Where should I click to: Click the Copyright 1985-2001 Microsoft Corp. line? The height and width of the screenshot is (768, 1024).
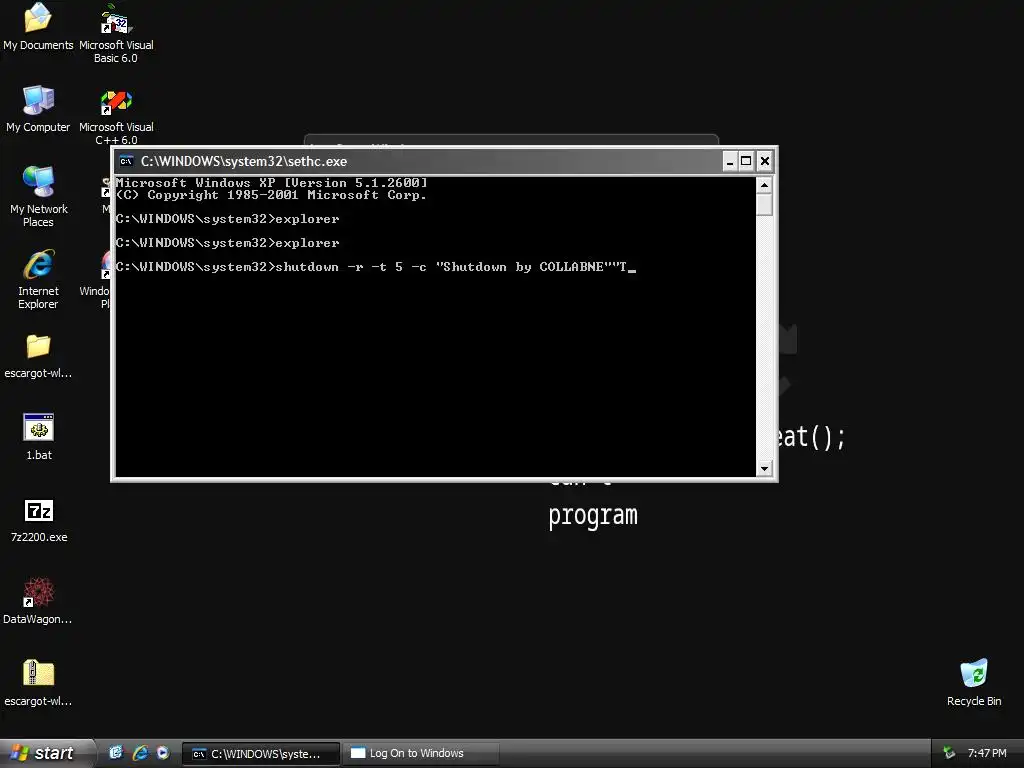pyautogui.click(x=271, y=195)
